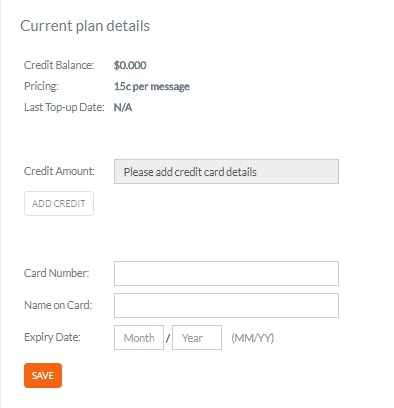This screenshot has height=408, width=394.
Task: Click the 15c per message pricing text
Action: click(x=152, y=87)
